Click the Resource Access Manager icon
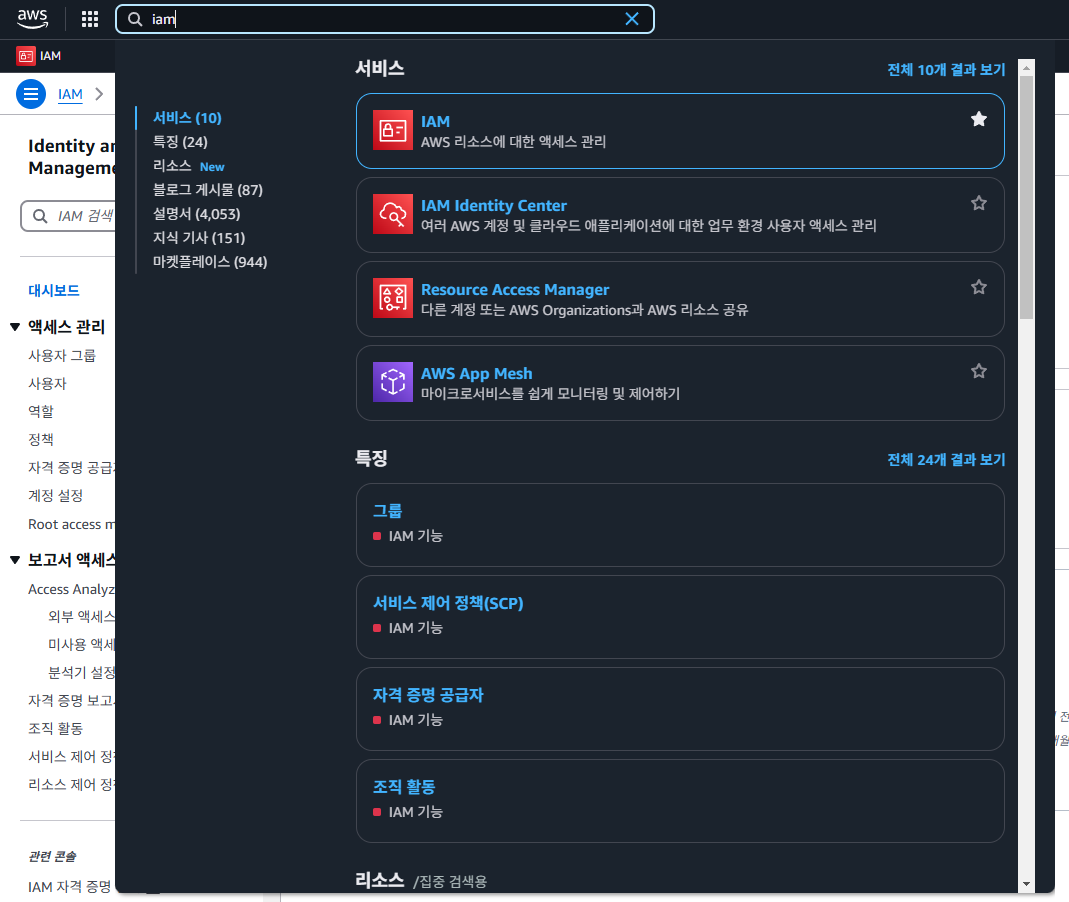The image size is (1069, 902). click(x=393, y=298)
